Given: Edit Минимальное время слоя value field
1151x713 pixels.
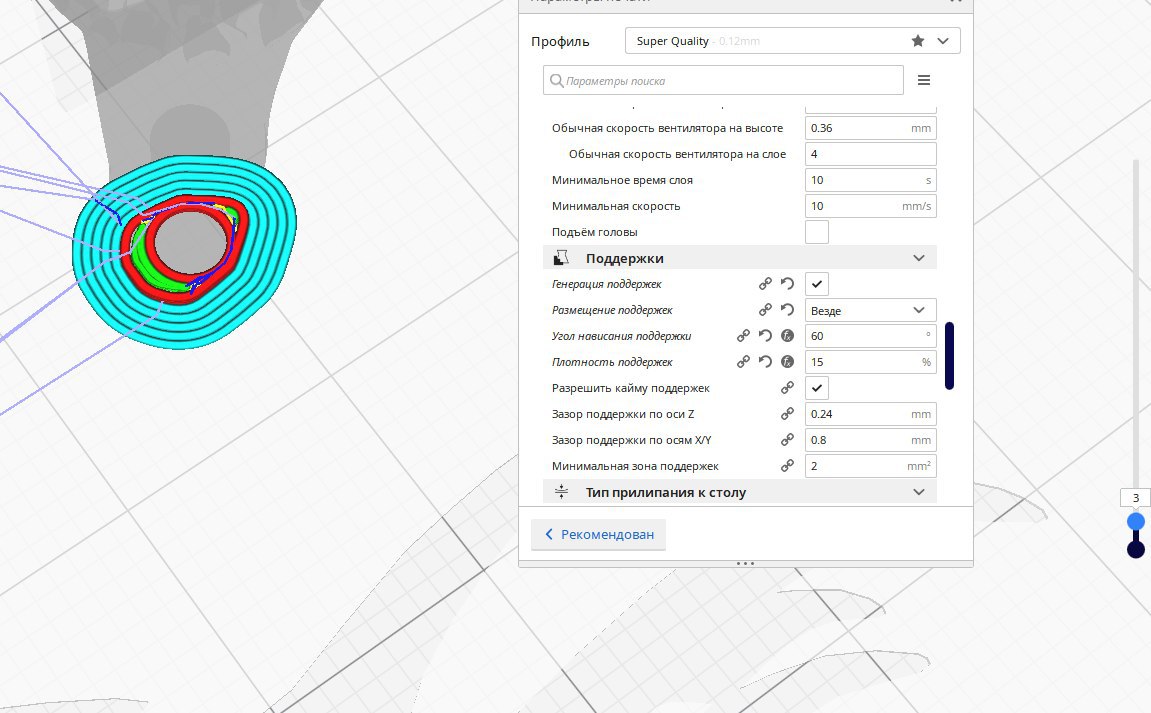Looking at the screenshot, I should pos(870,180).
